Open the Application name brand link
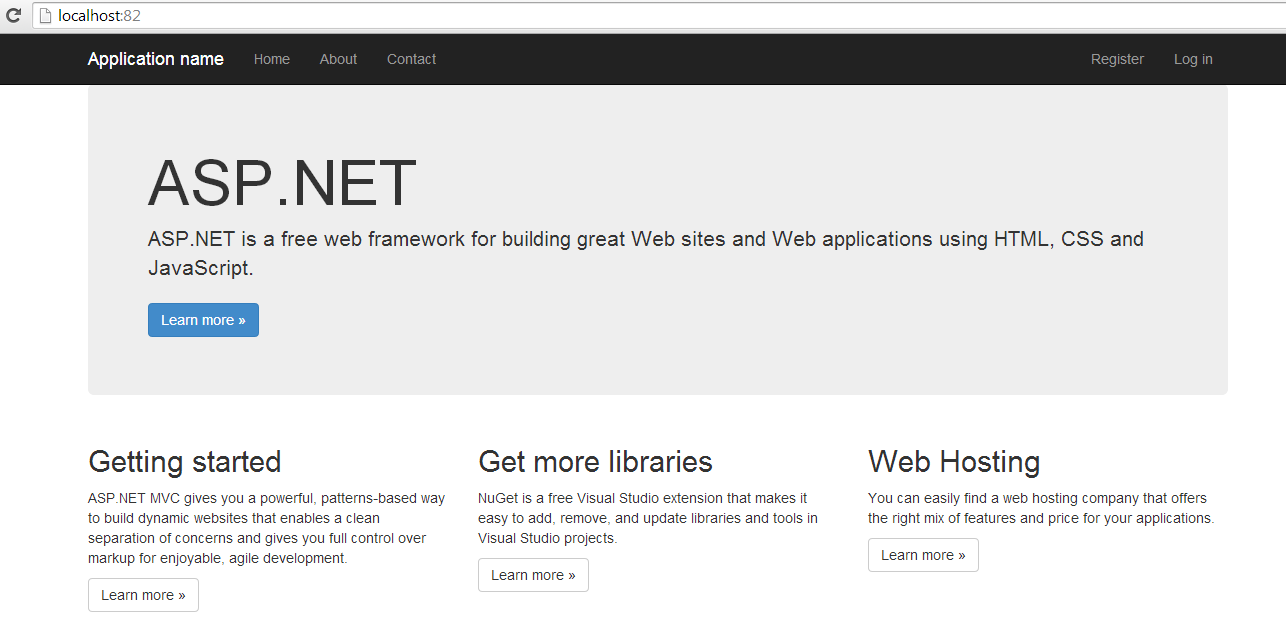The width and height of the screenshot is (1286, 627). (x=156, y=59)
